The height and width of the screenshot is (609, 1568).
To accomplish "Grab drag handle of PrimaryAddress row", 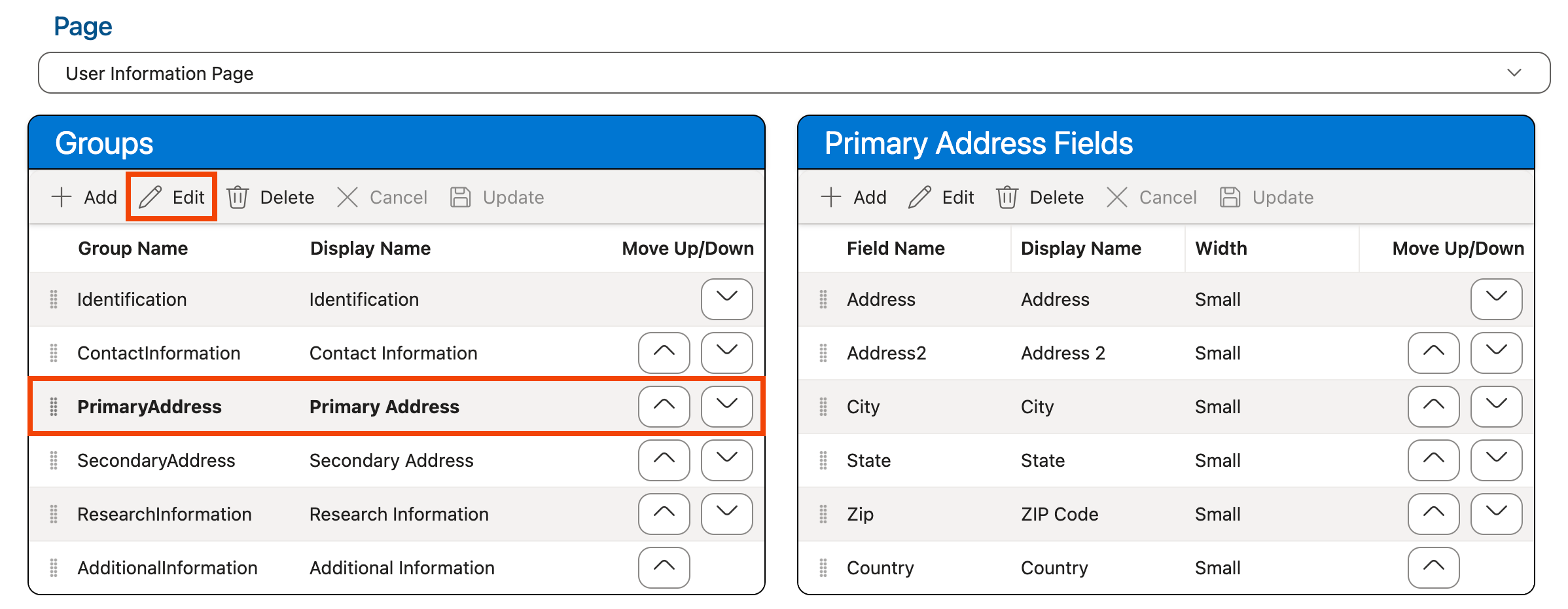I will pos(54,407).
